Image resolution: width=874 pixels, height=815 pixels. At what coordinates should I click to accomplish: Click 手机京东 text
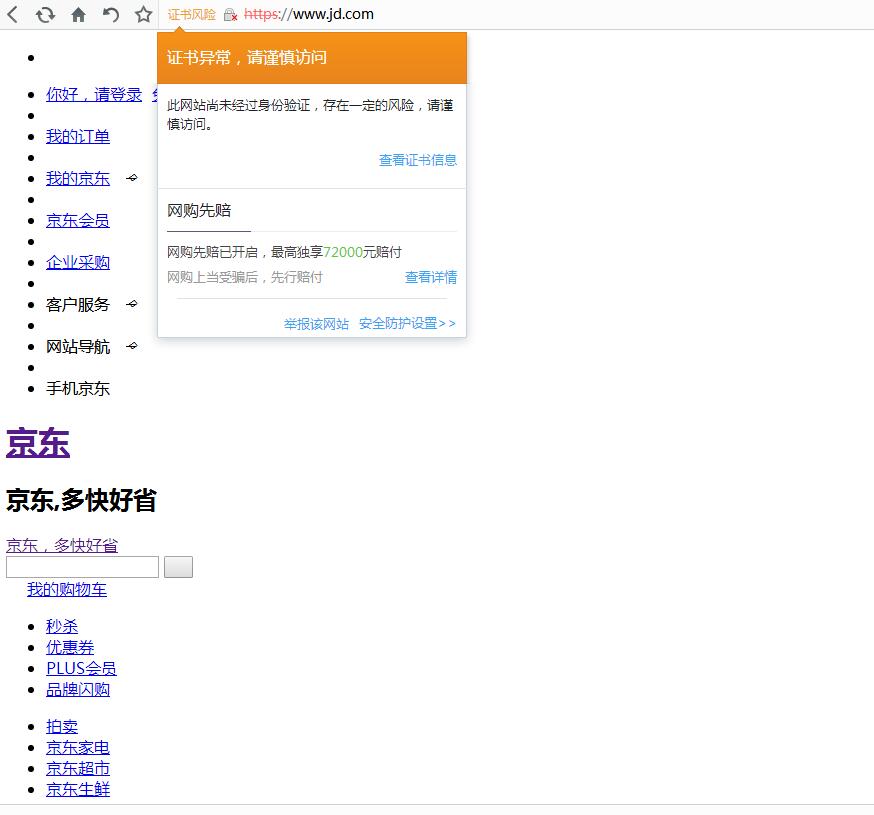78,389
